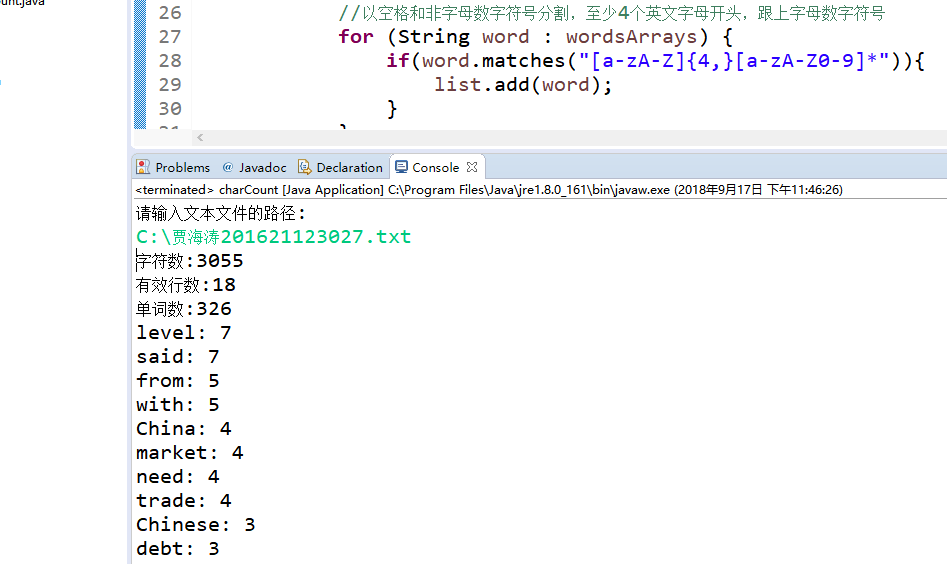Screen dimensions: 947x564
Task: Click console line 'said: 7'
Action: (x=178, y=357)
